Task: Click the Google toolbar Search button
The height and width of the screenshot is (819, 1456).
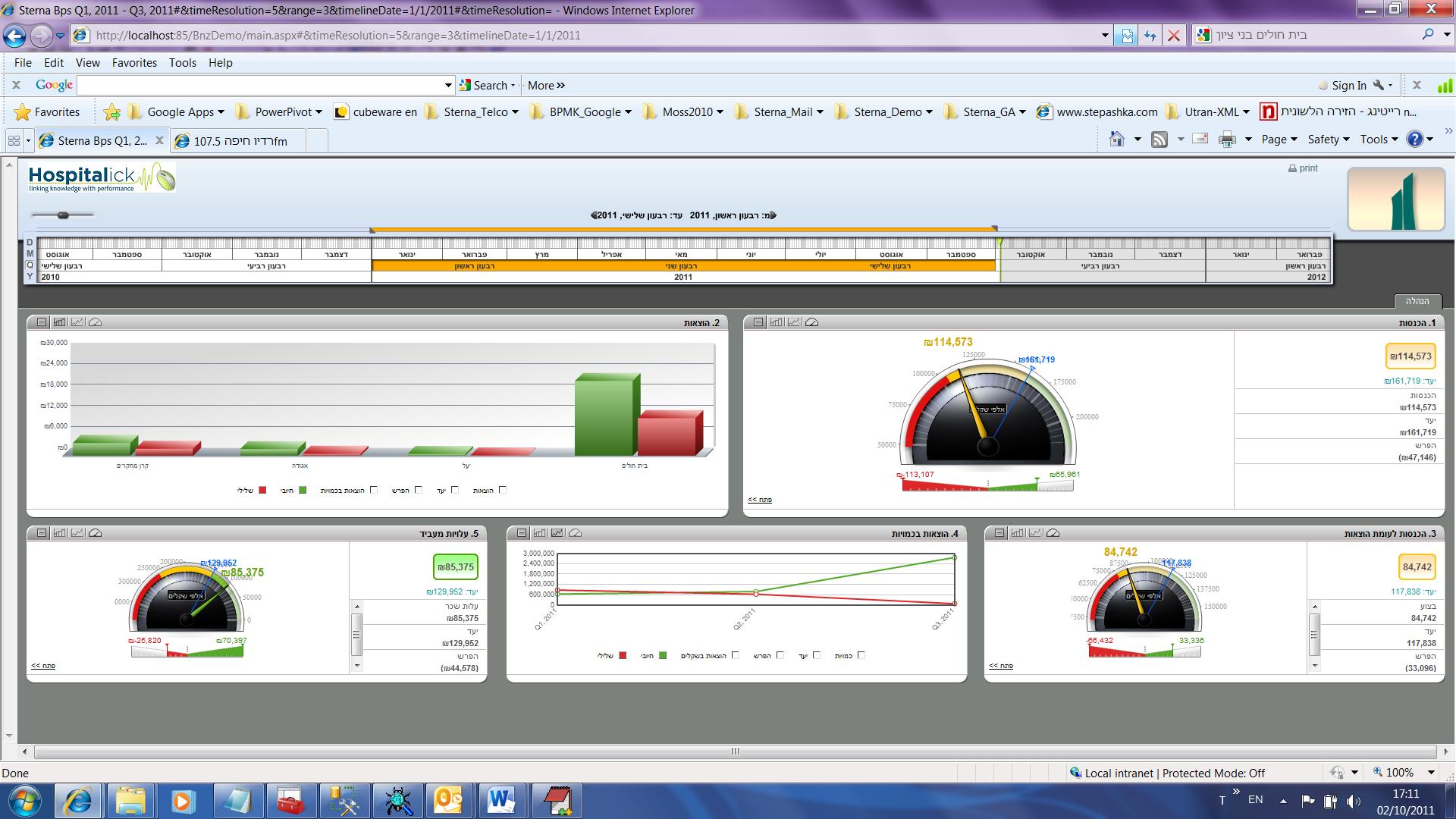Action: [485, 86]
